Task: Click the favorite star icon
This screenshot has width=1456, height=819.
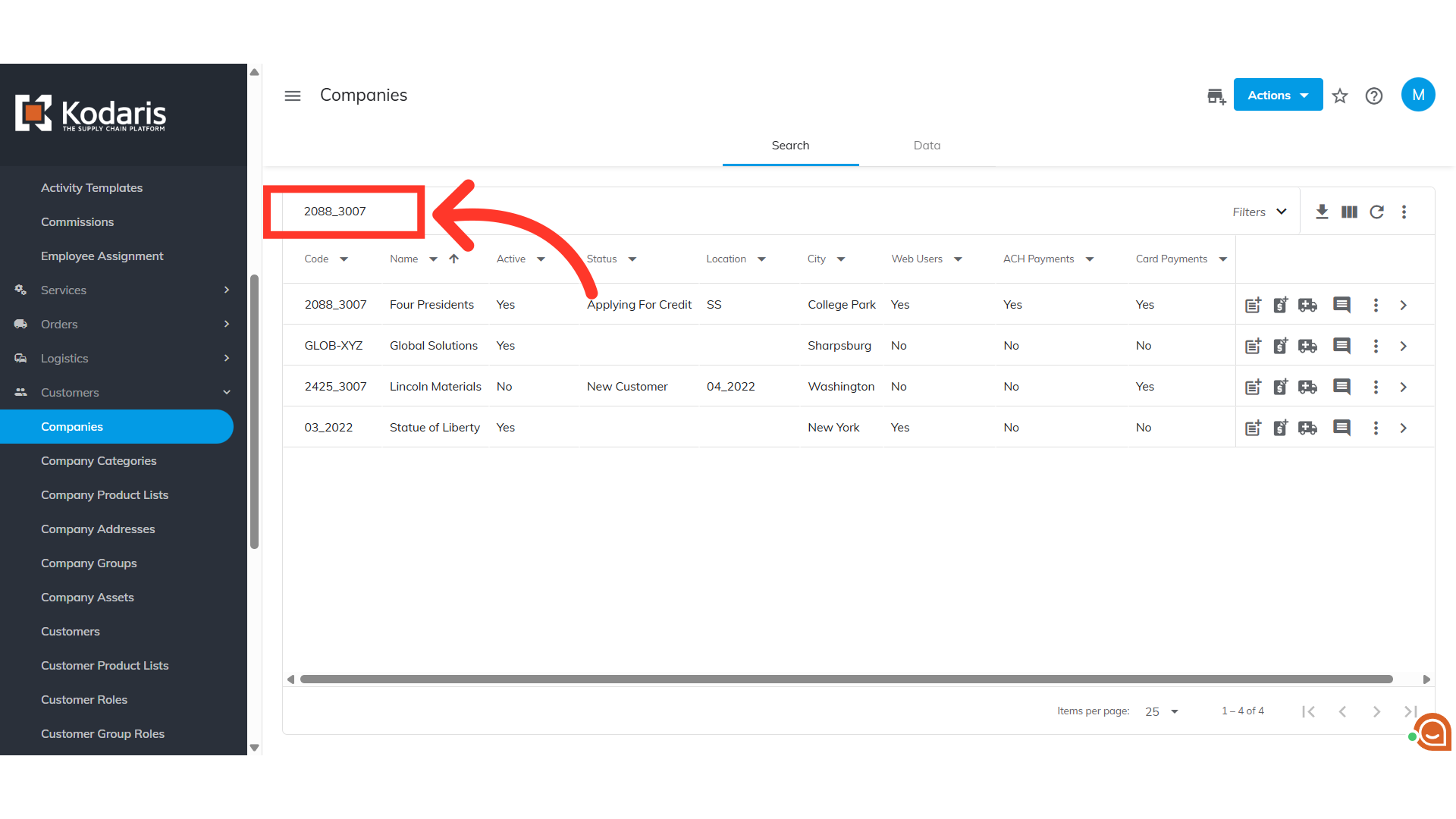Action: point(1340,96)
